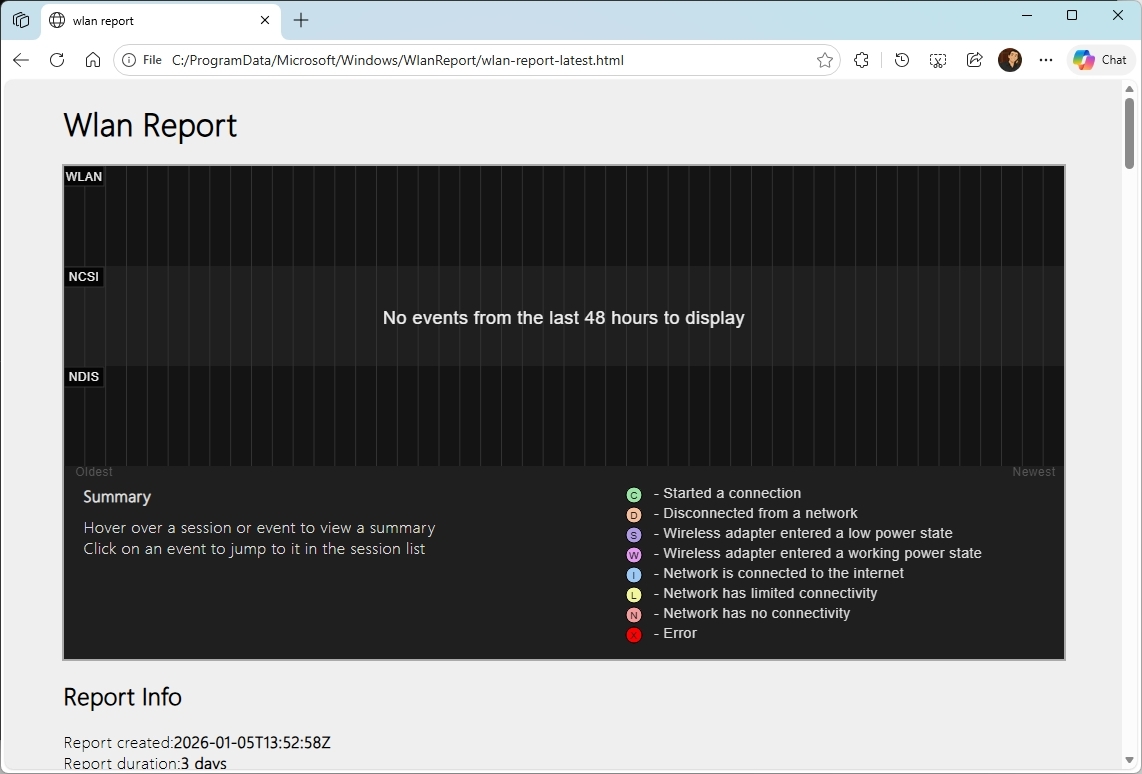The height and width of the screenshot is (774, 1142).
Task: Click the NCSI row label
Action: (84, 277)
